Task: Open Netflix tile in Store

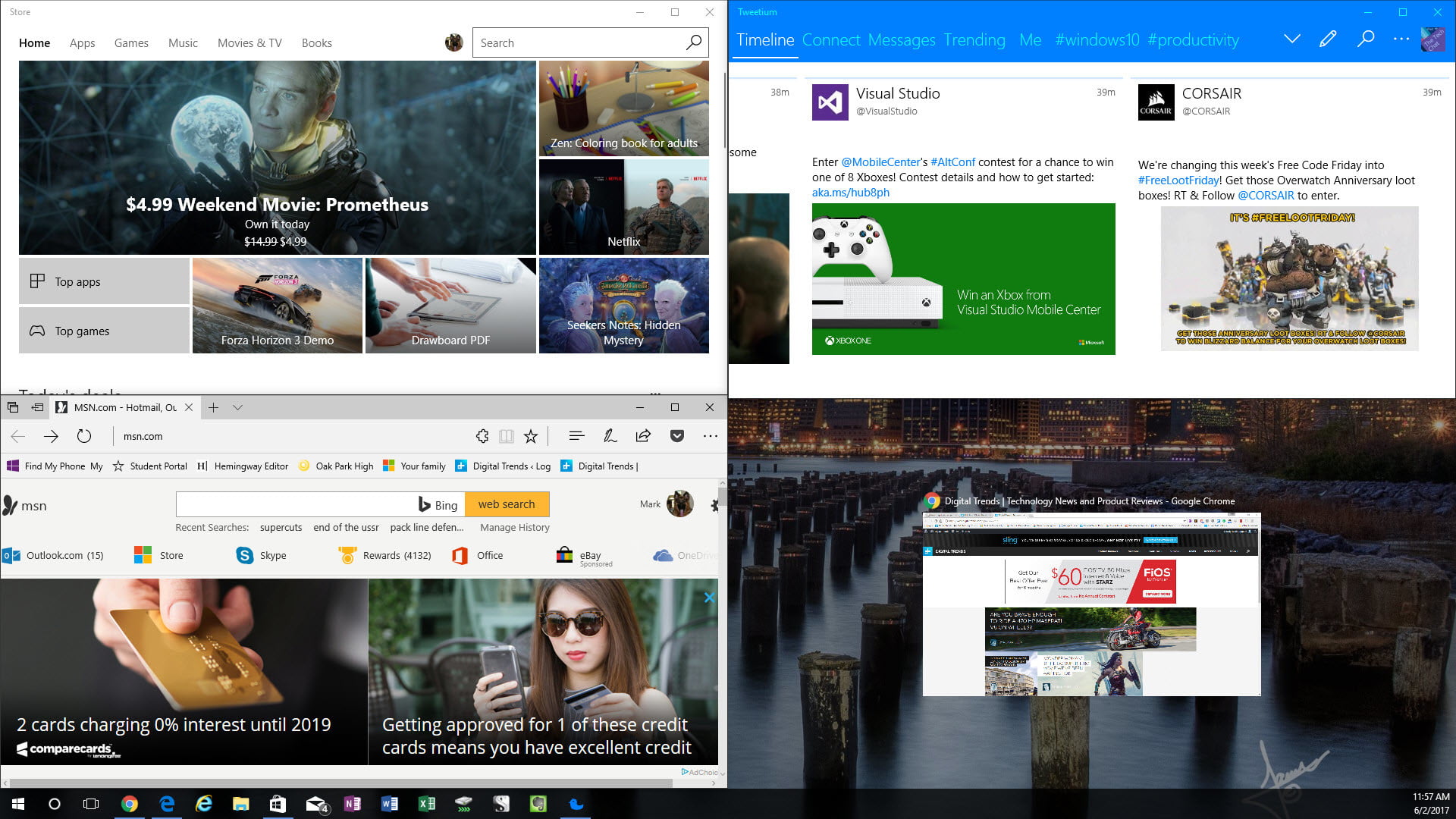Action: tap(623, 206)
